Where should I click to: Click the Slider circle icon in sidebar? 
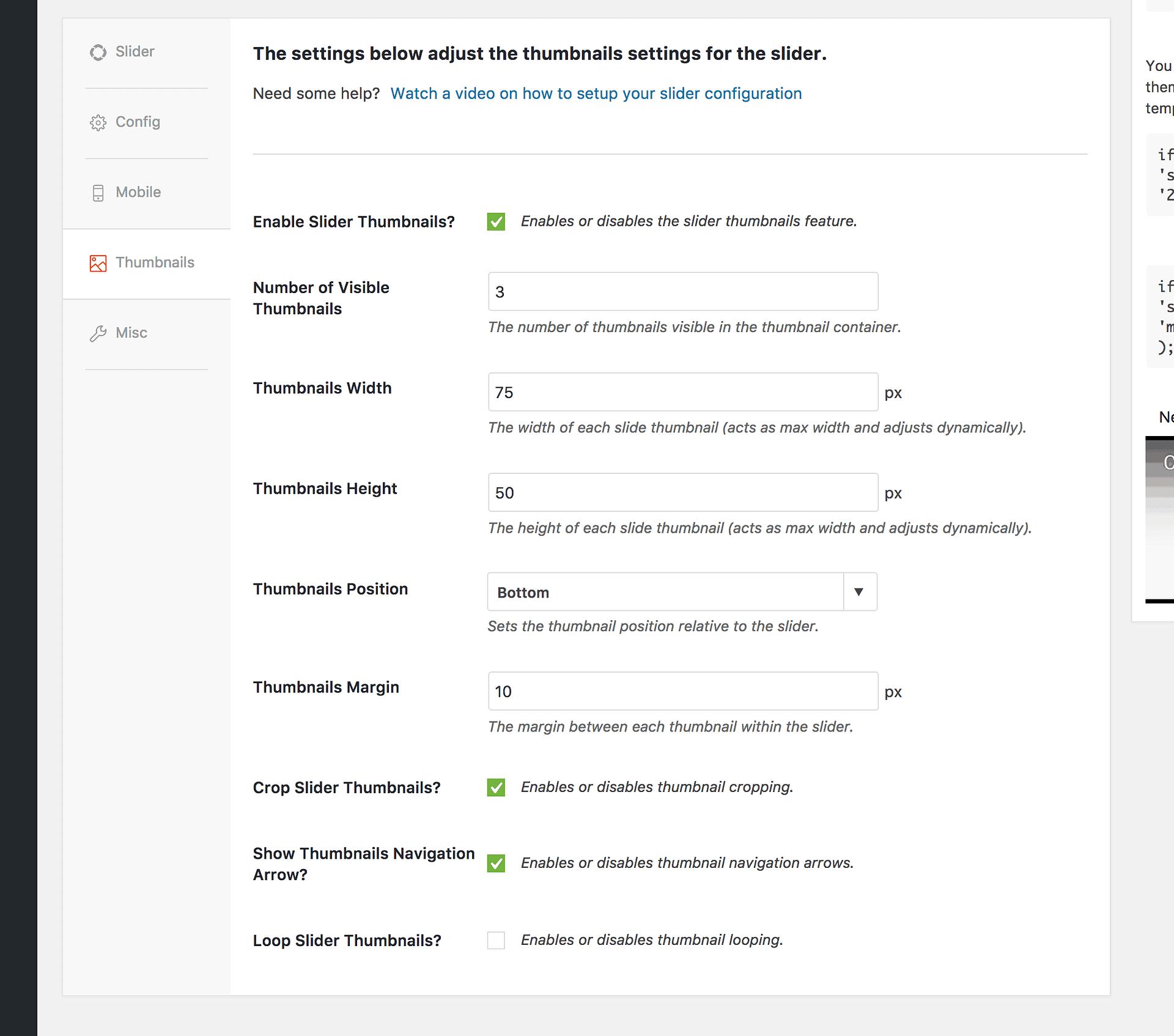tap(98, 53)
